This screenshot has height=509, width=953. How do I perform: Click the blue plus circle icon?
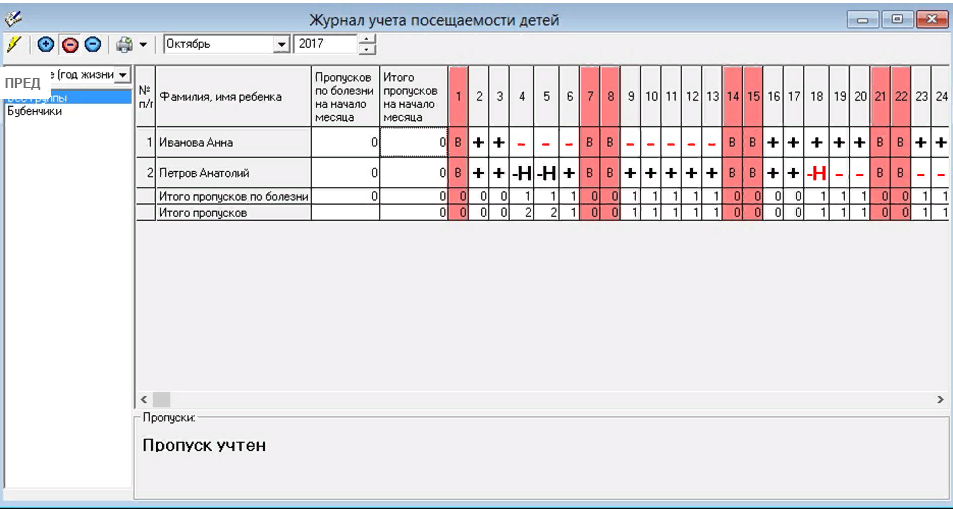pyautogui.click(x=46, y=44)
